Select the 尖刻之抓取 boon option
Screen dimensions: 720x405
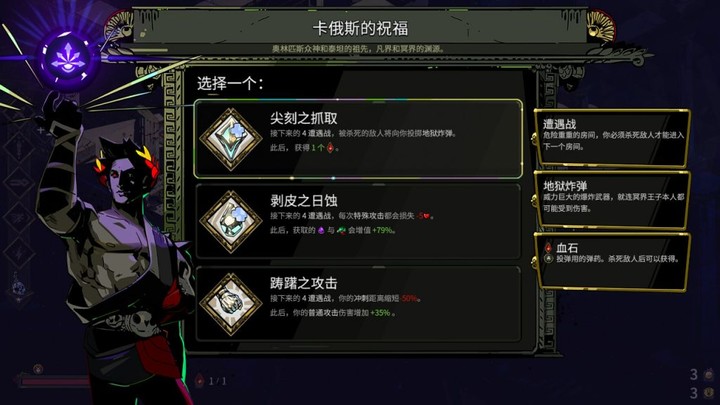pyautogui.click(x=358, y=138)
